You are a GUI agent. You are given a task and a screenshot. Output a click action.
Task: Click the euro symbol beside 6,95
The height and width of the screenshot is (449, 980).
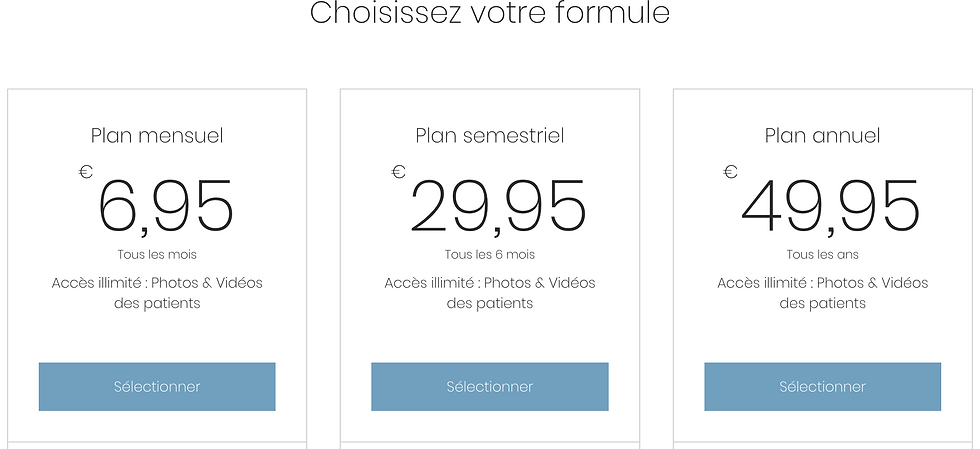tap(86, 172)
